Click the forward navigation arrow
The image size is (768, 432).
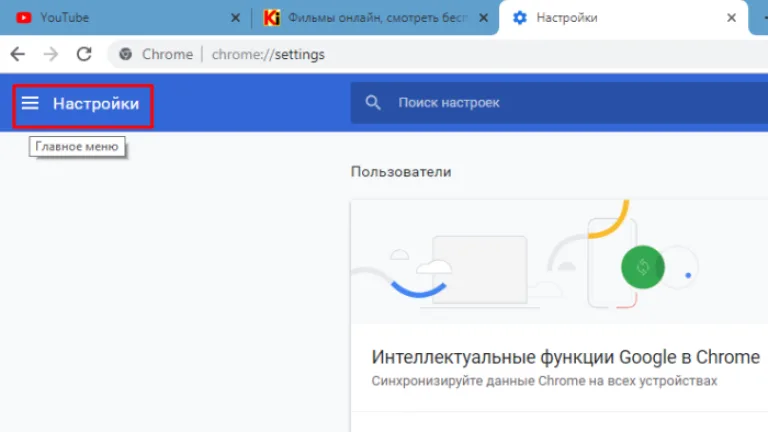click(x=51, y=54)
